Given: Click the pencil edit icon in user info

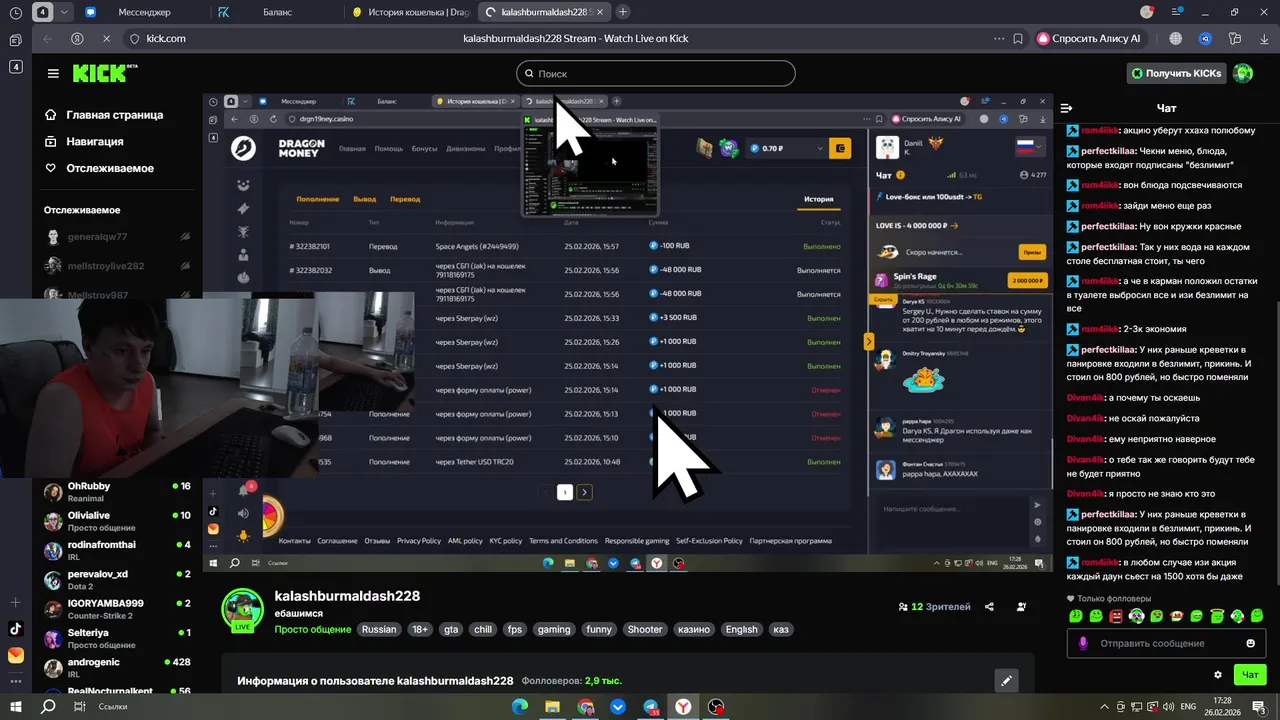Looking at the screenshot, I should pyautogui.click(x=1007, y=681).
